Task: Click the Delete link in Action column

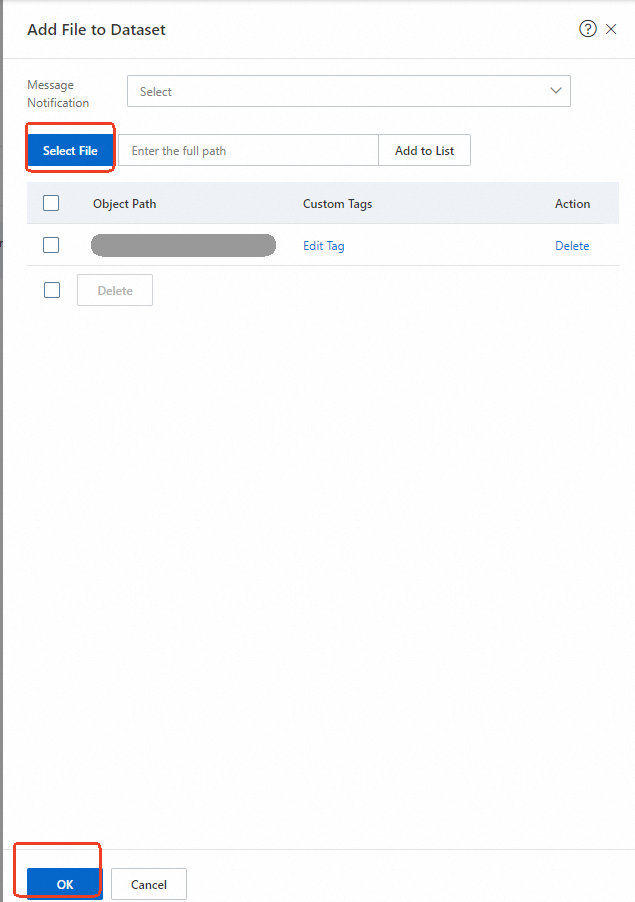Action: [x=572, y=246]
